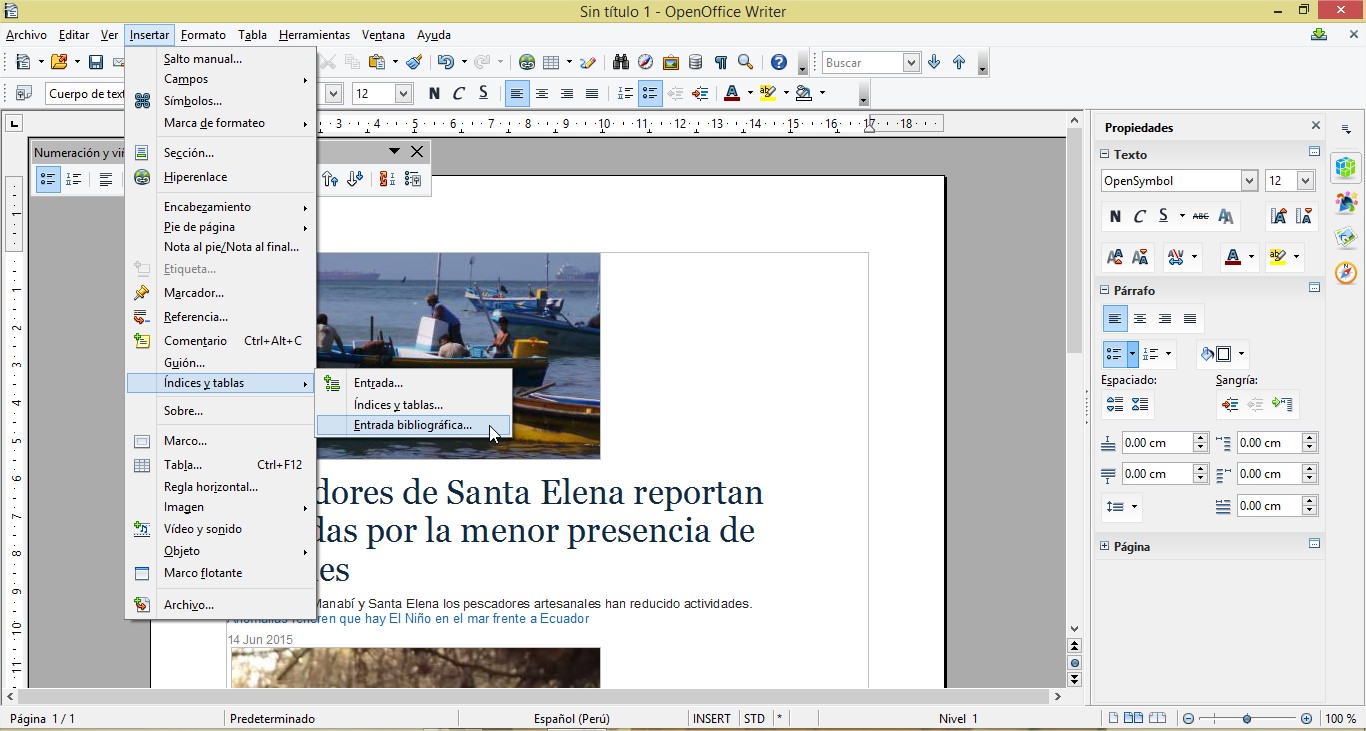Open the sidebar font size 12 dropdown

pyautogui.click(x=1305, y=181)
